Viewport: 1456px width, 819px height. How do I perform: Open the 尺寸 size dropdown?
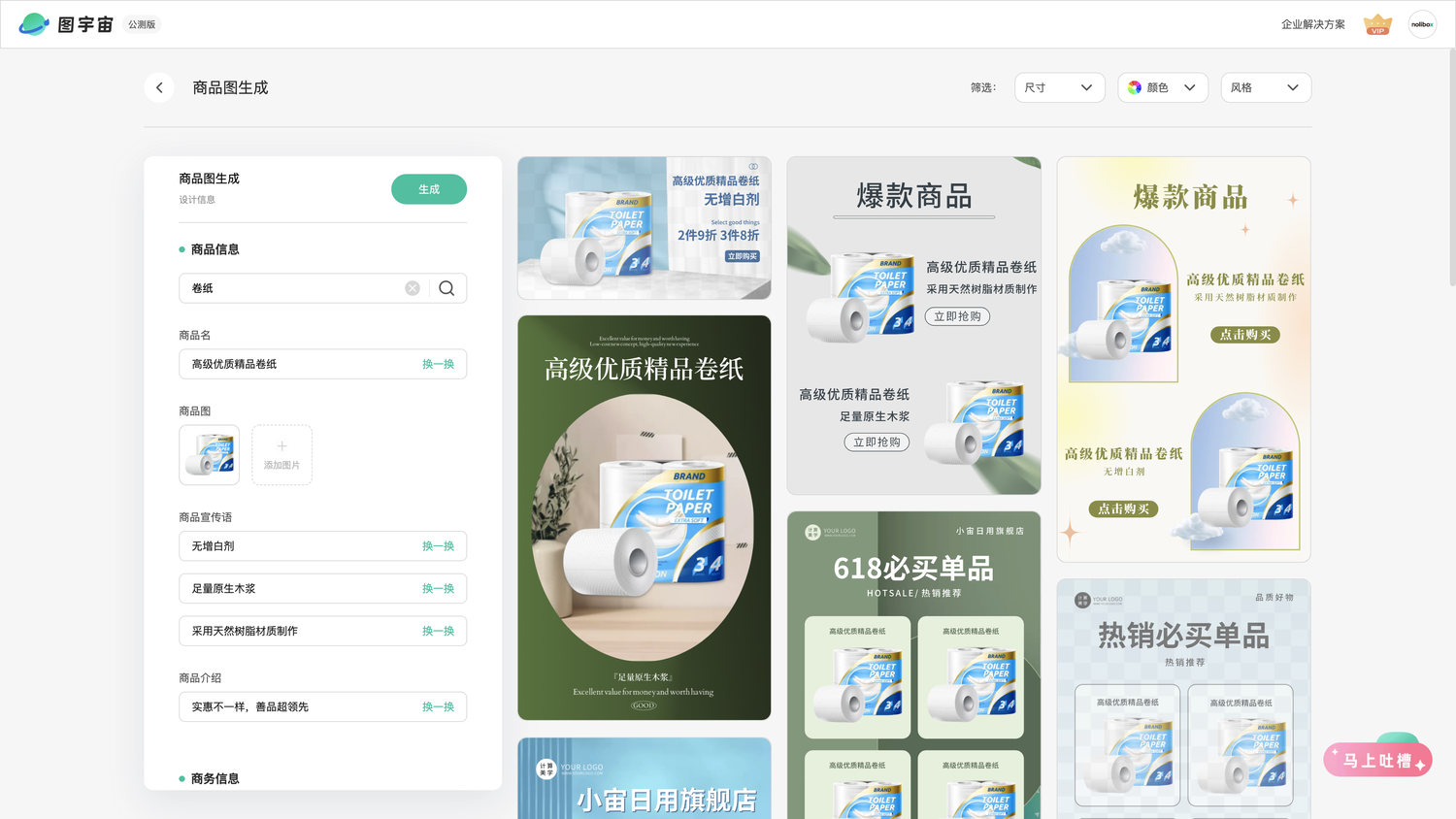[1060, 87]
